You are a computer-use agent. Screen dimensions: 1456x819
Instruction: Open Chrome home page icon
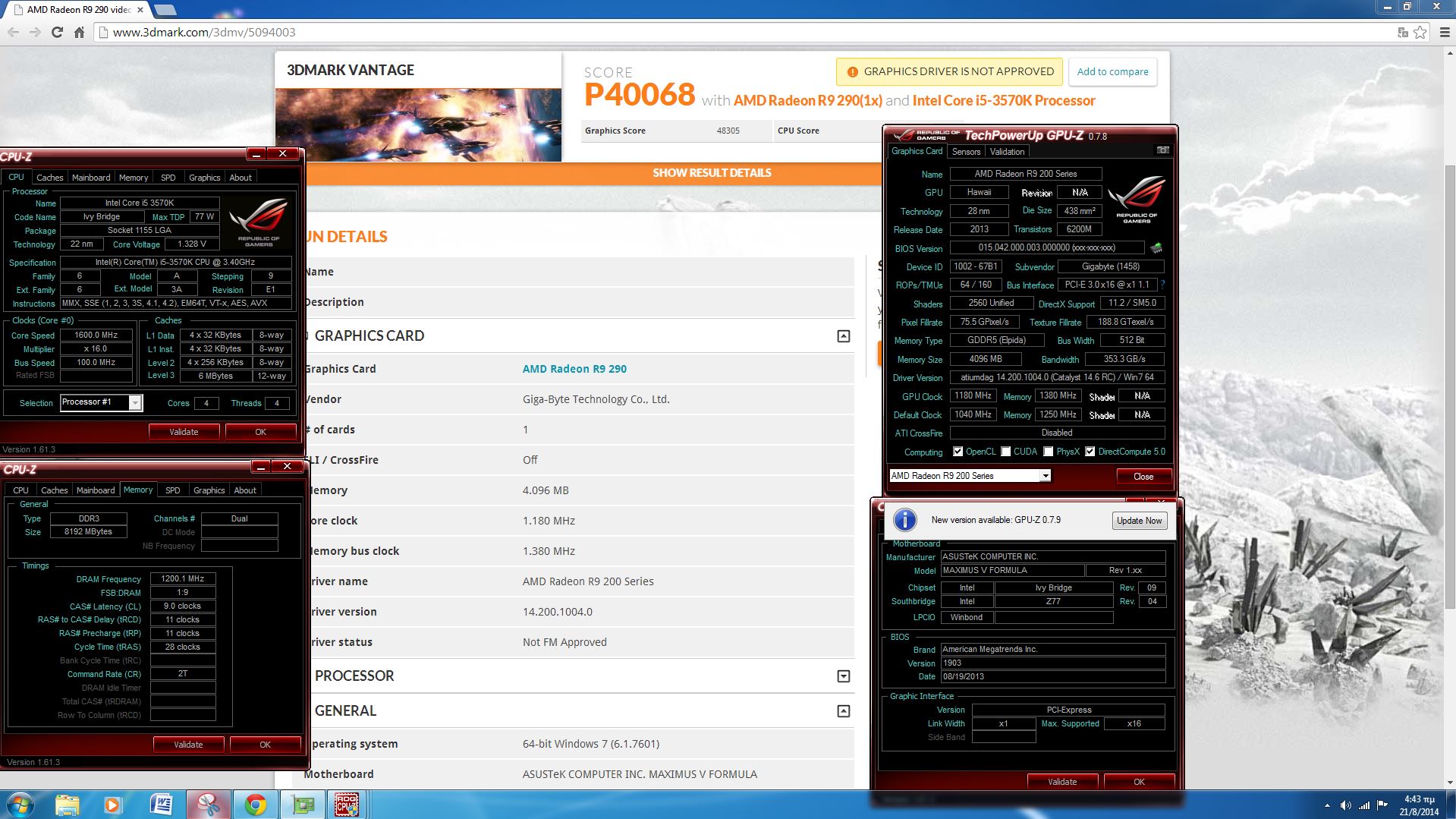(79, 32)
